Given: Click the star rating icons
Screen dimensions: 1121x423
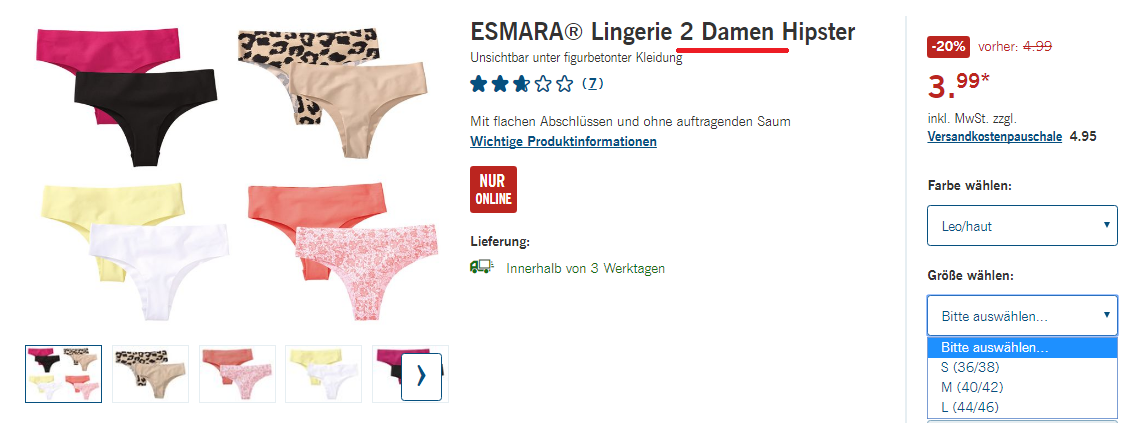Looking at the screenshot, I should pos(522,84).
